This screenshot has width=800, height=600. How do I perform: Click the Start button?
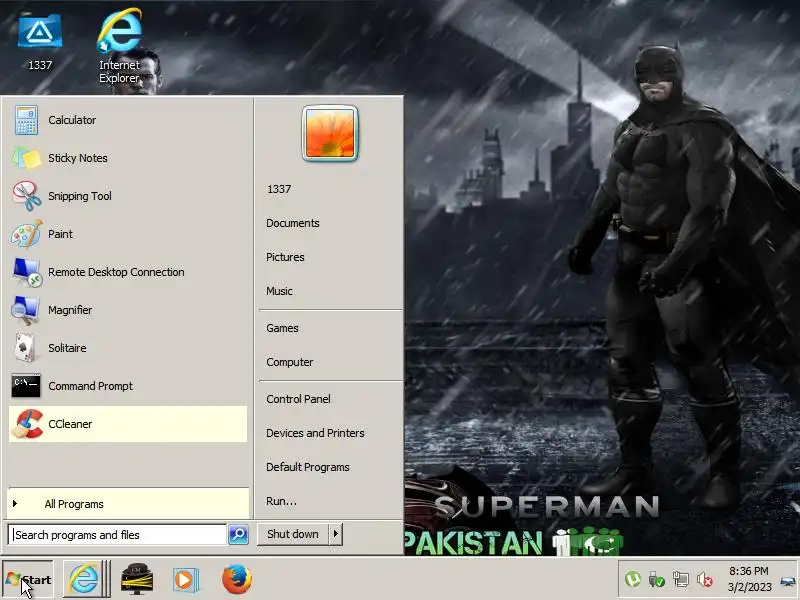click(x=28, y=580)
